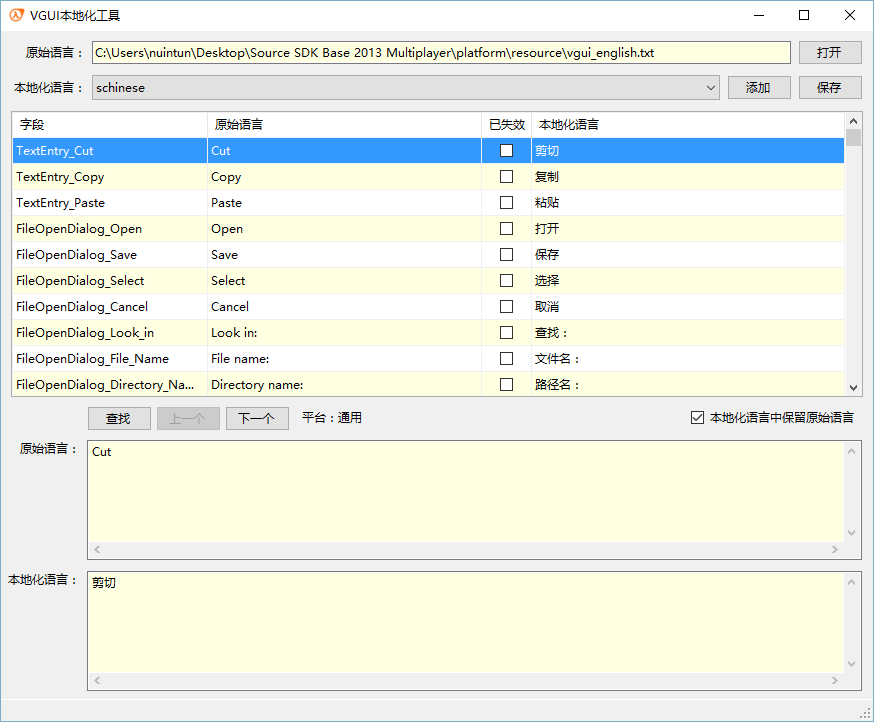Click the table vertical scrollbar thumb
Image resolution: width=874 pixels, height=722 pixels.
tap(853, 137)
